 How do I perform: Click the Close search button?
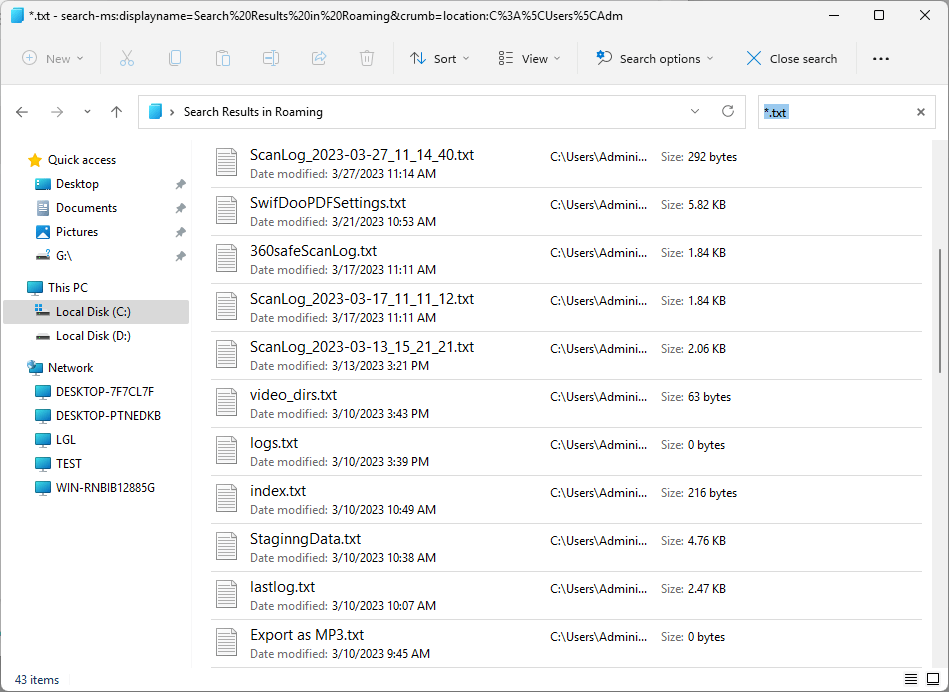pyautogui.click(x=792, y=59)
